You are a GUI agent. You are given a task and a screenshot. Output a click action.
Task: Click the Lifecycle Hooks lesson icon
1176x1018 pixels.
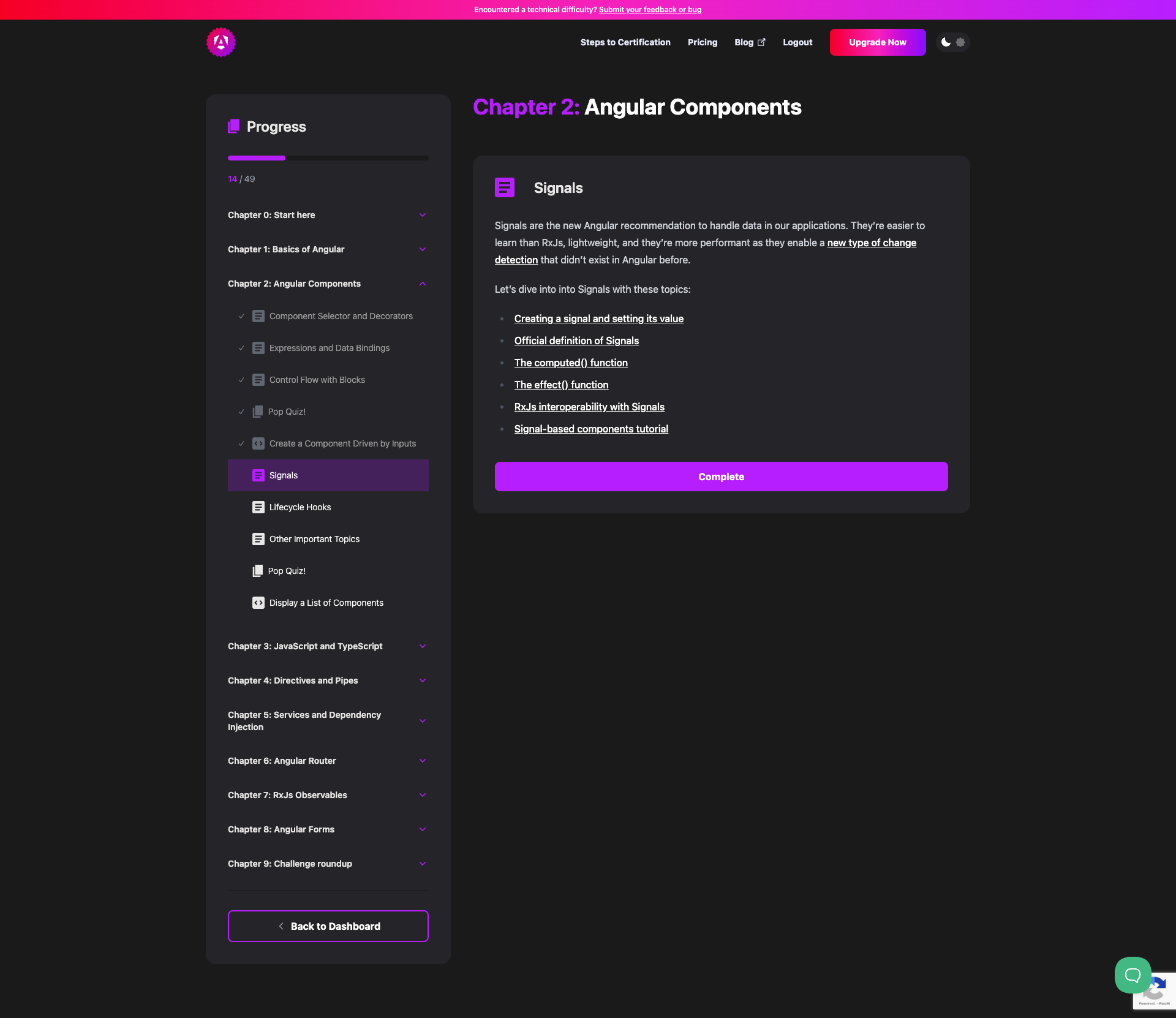click(x=258, y=507)
